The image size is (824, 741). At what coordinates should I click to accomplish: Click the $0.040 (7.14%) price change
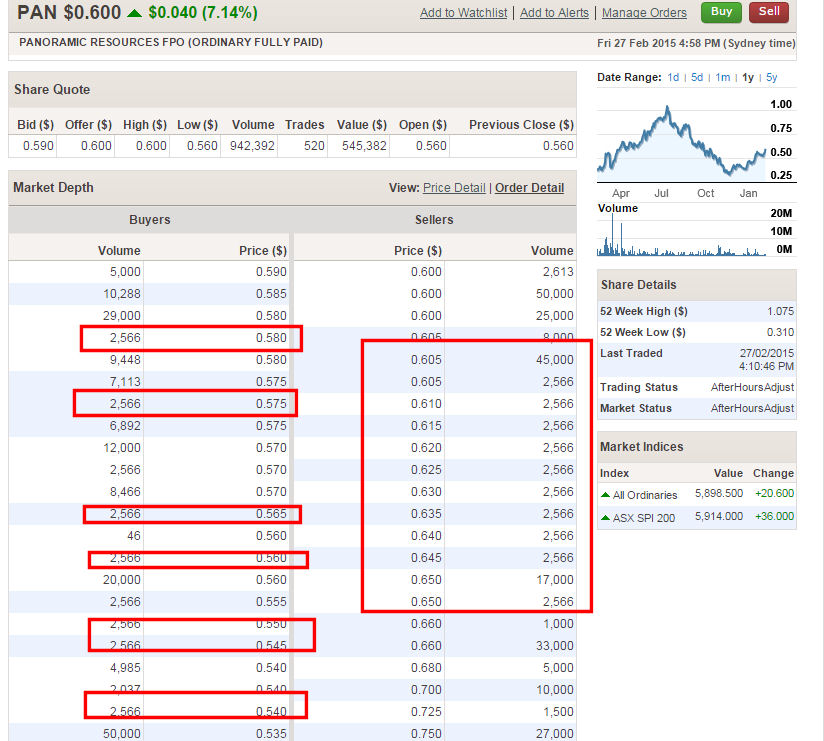(203, 13)
